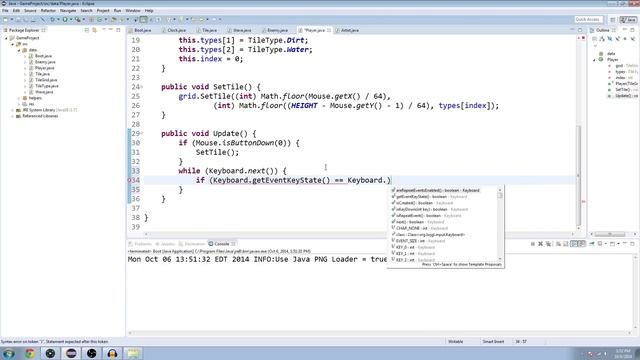This screenshot has height=360, width=640.
Task: Open the Window menu
Action: (133, 11)
